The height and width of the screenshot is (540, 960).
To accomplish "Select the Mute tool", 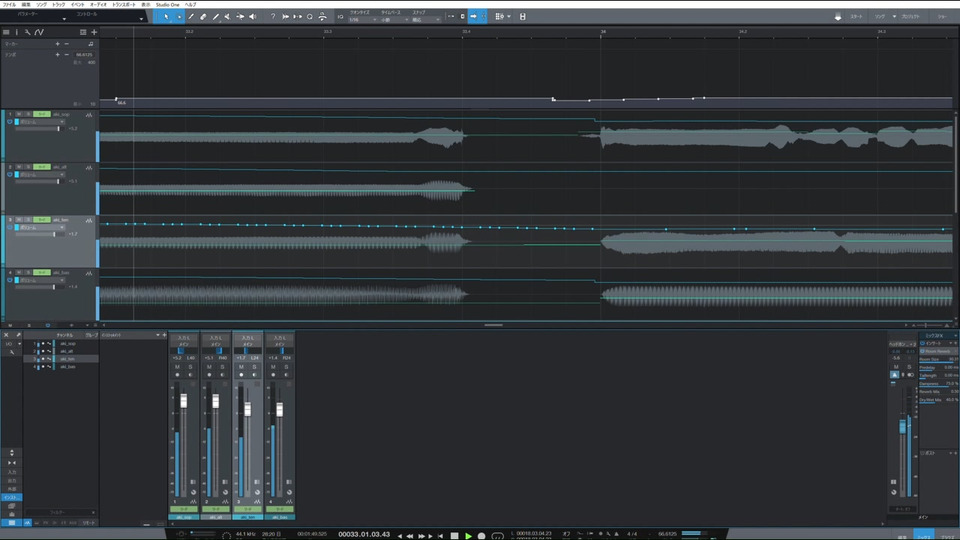I will coord(227,17).
